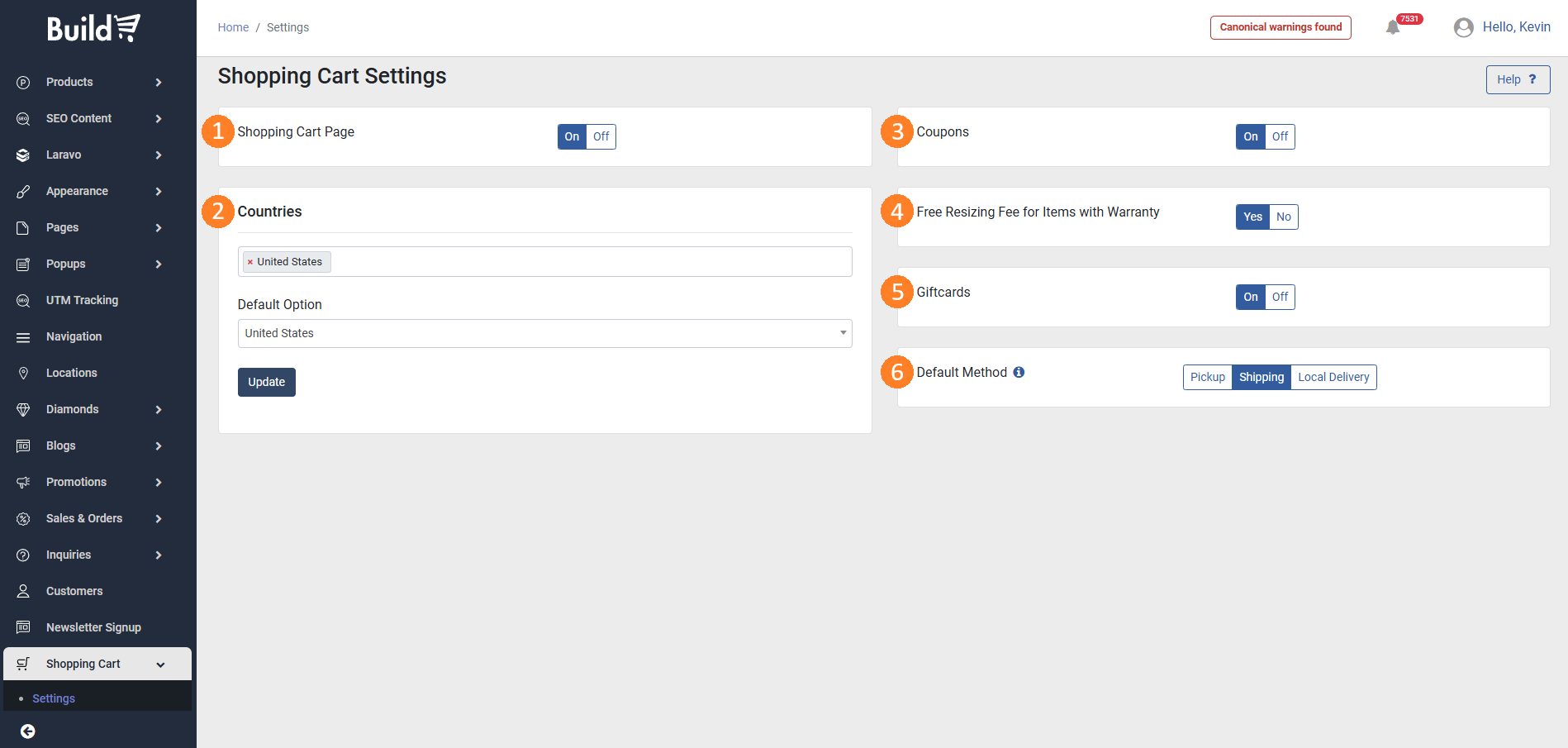
Task: Open the Default Option country dropdown
Action: [x=545, y=333]
